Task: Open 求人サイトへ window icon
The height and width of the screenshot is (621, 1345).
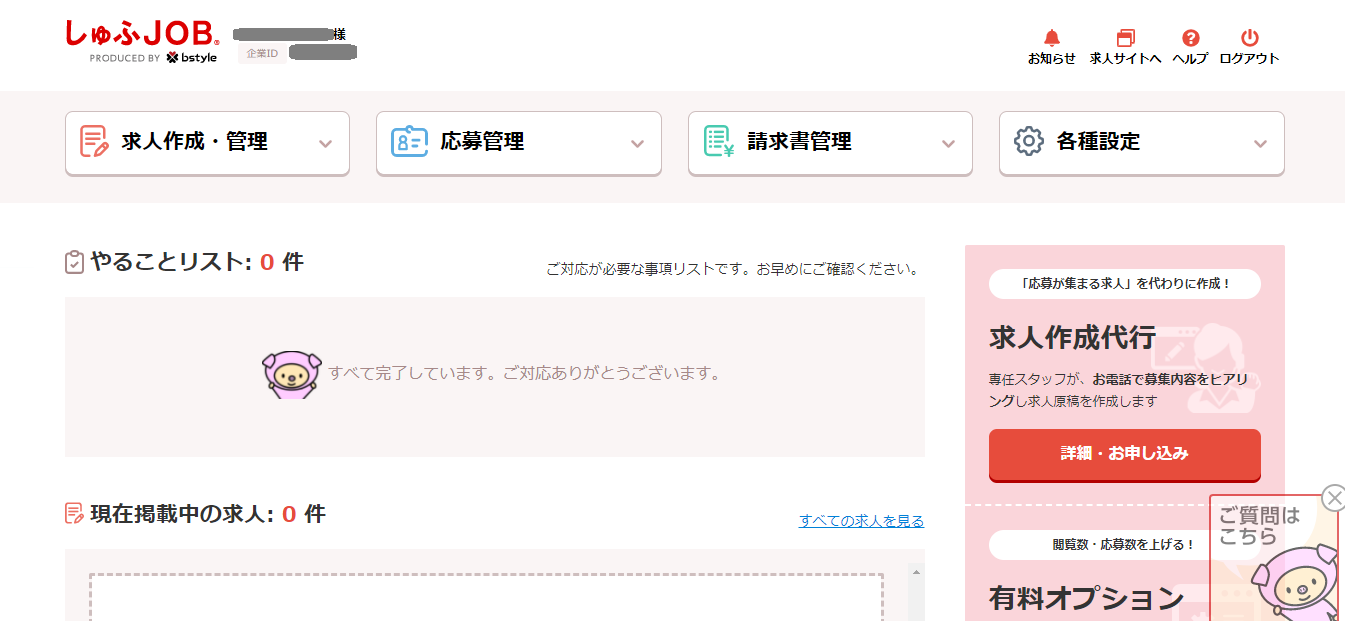Action: (1125, 39)
